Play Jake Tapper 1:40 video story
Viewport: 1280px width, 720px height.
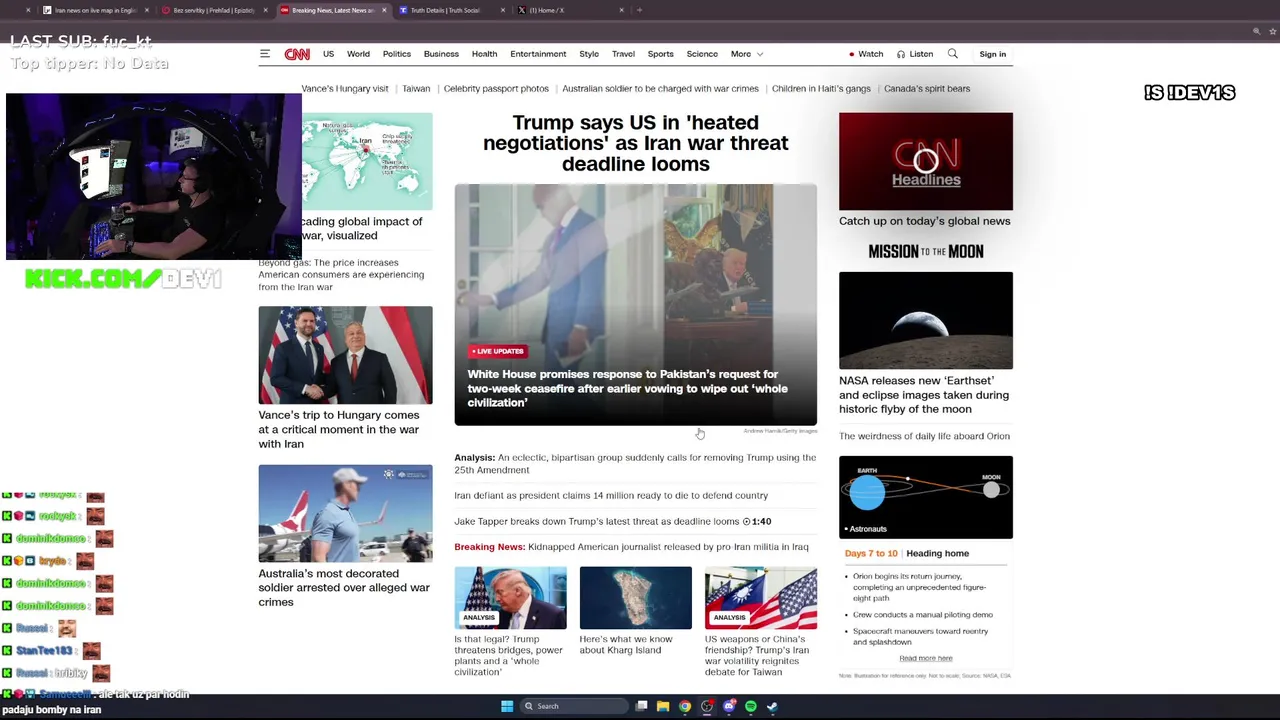coord(612,521)
